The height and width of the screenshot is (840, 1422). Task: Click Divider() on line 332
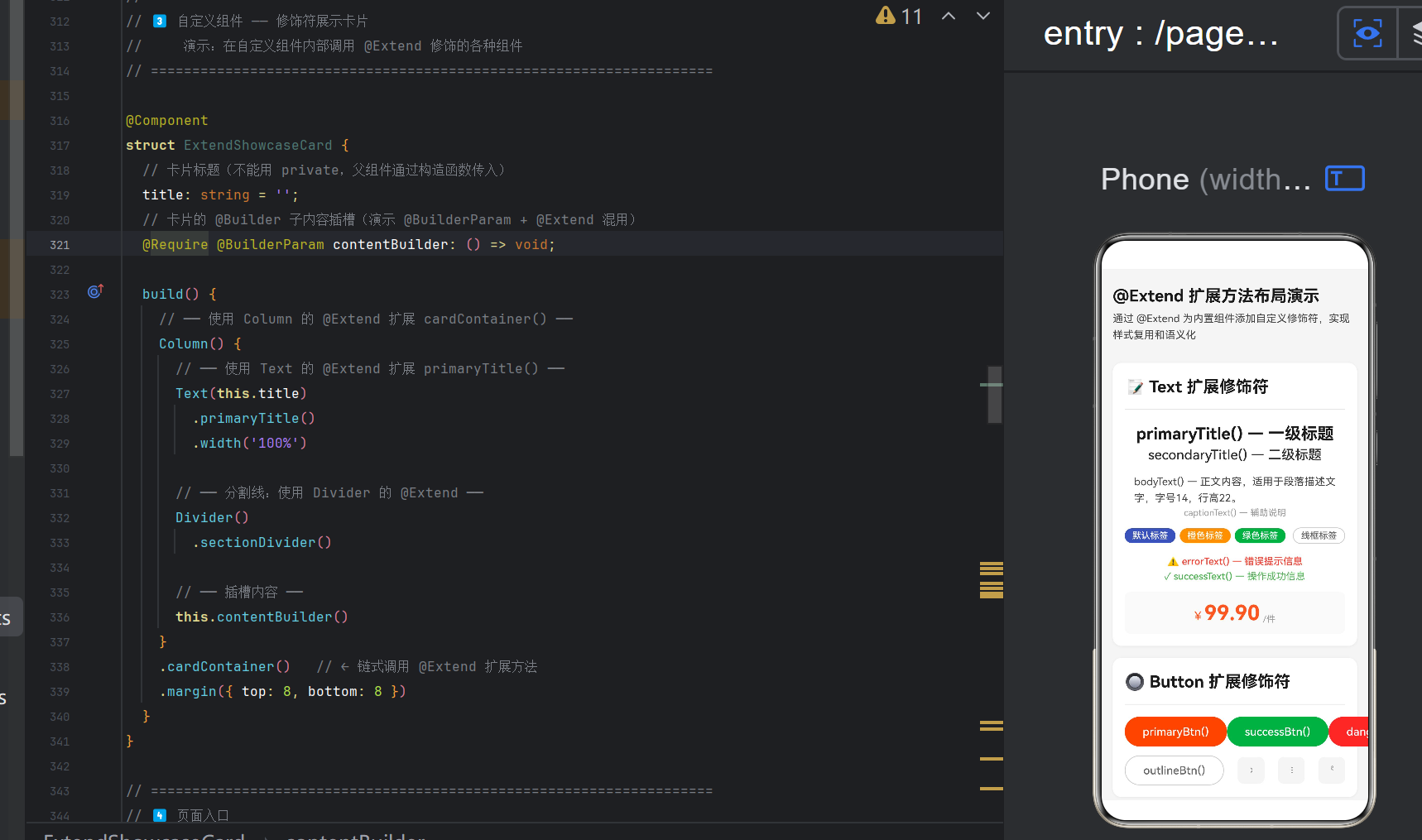click(212, 517)
